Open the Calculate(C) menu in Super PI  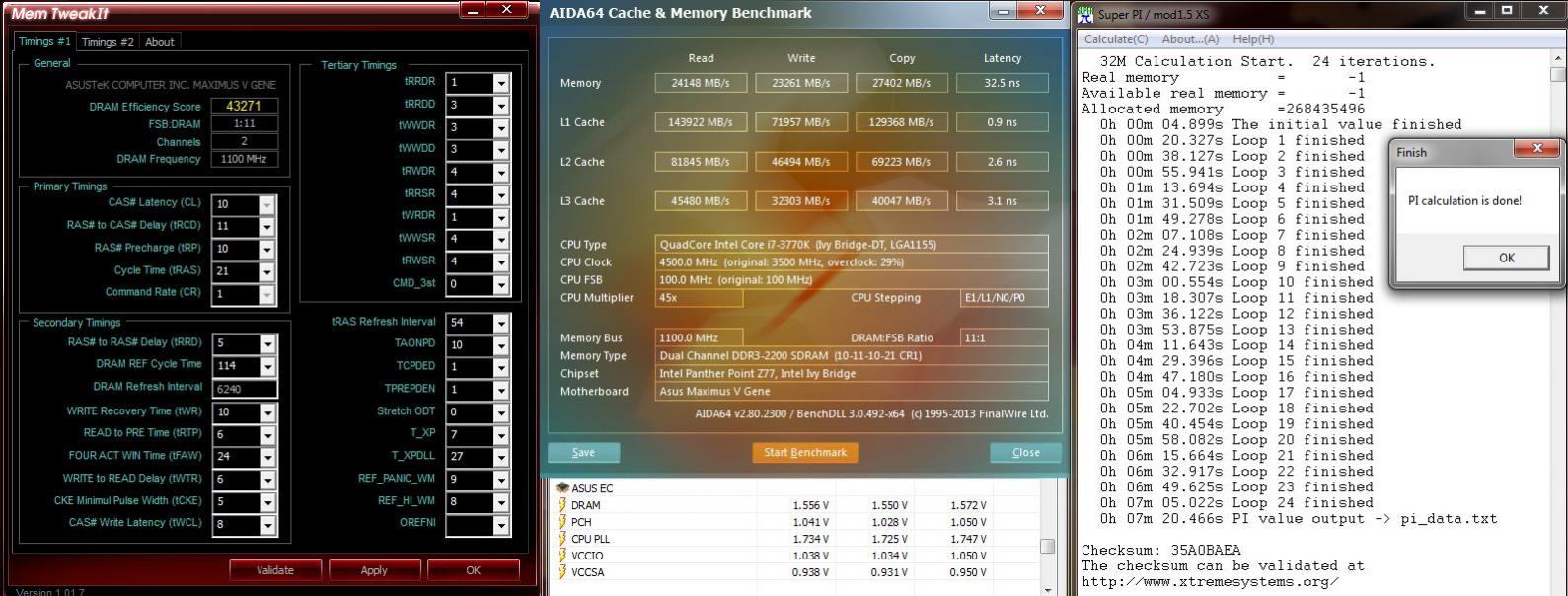coord(1116,39)
